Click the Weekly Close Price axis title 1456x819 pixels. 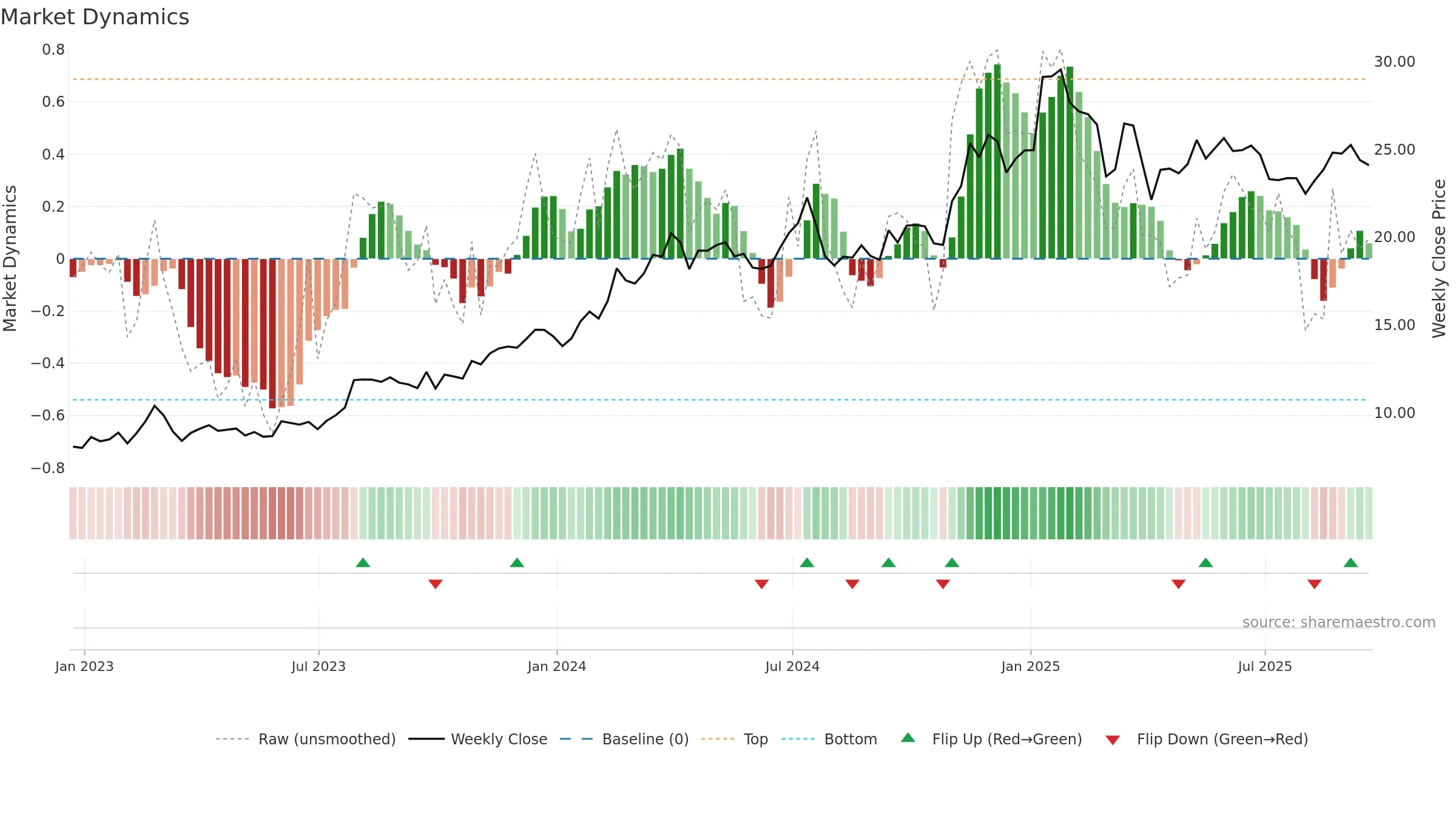click(x=1439, y=258)
